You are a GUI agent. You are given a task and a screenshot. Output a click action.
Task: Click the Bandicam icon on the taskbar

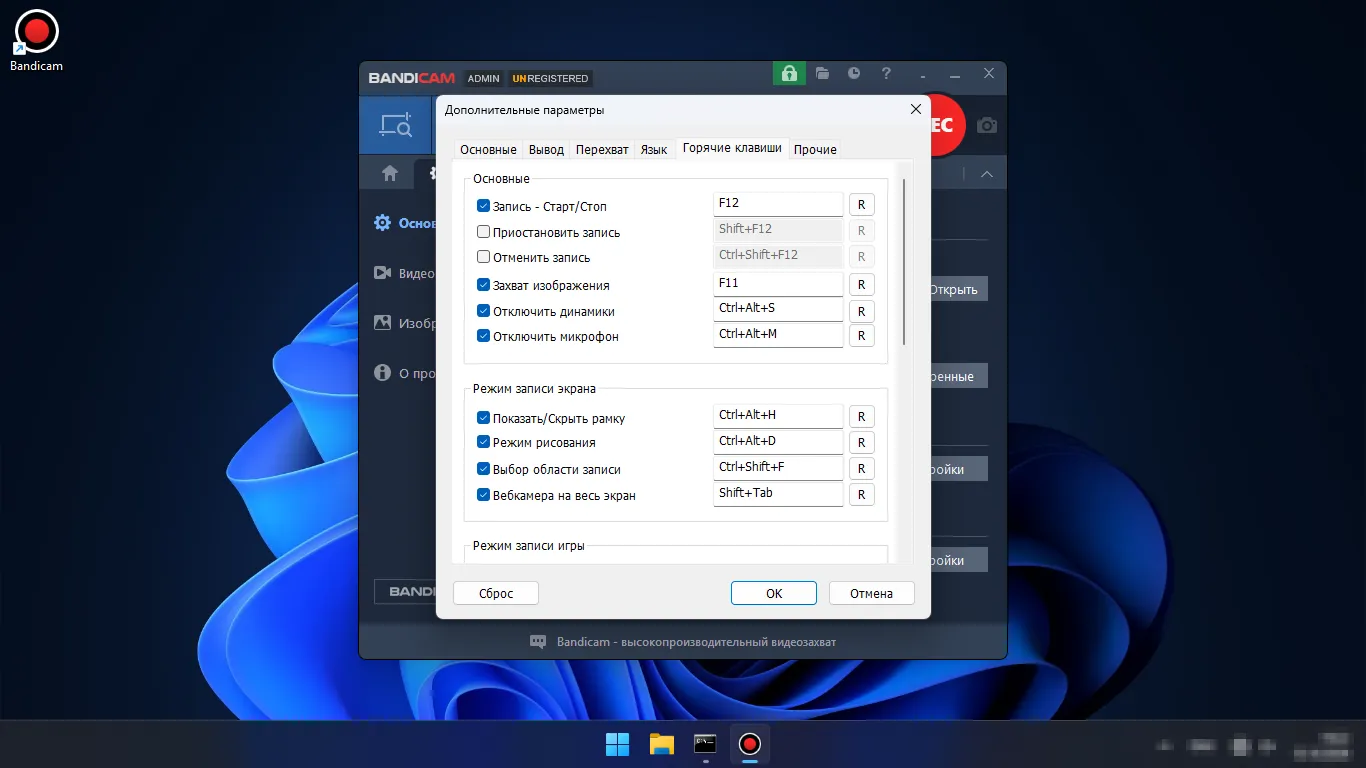(750, 744)
